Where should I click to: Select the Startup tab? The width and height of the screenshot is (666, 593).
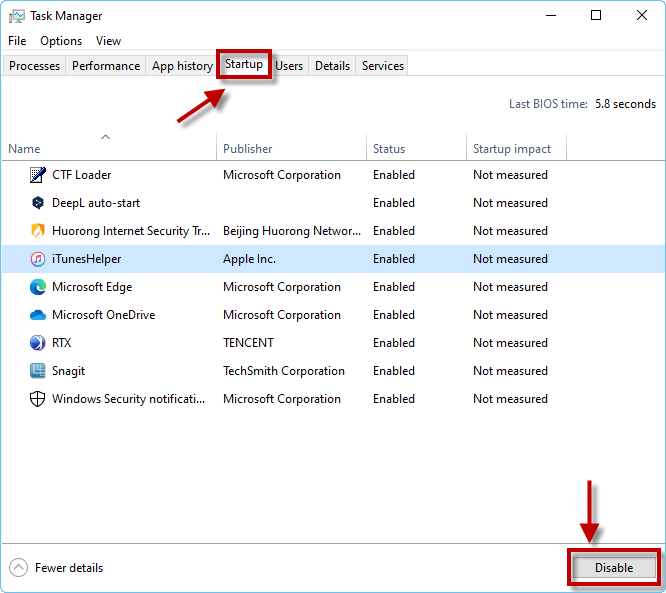point(244,64)
